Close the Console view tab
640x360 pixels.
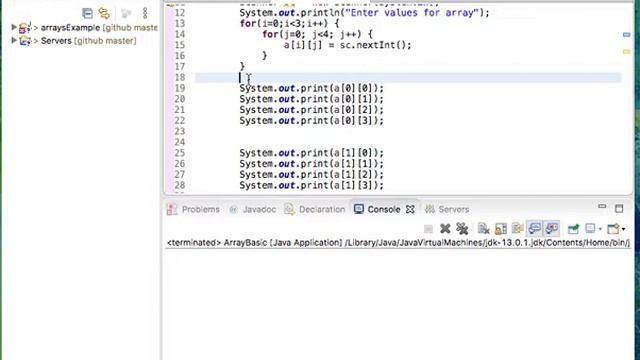point(410,209)
